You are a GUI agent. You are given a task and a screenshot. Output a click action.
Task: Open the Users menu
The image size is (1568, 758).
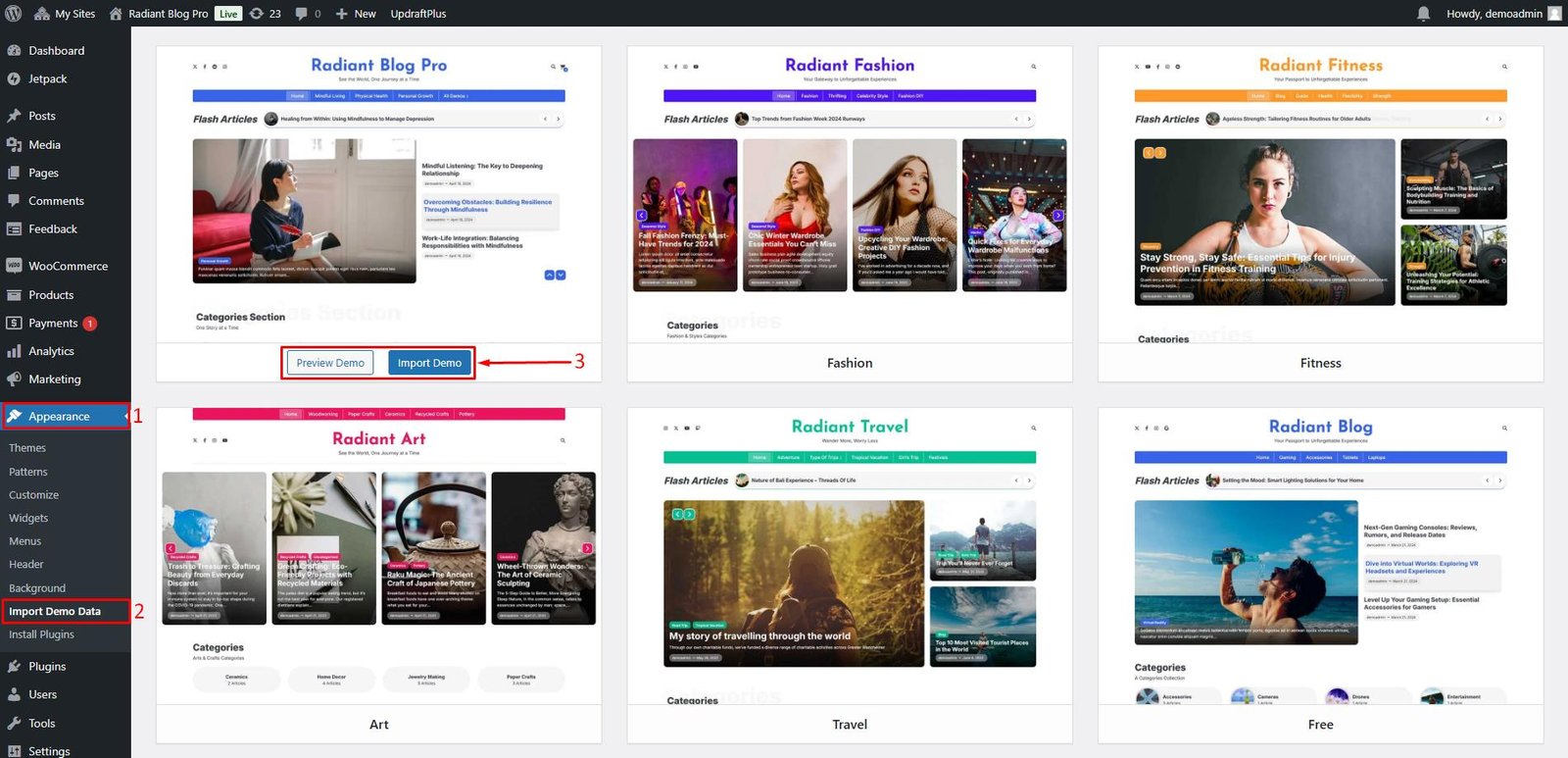tap(42, 695)
